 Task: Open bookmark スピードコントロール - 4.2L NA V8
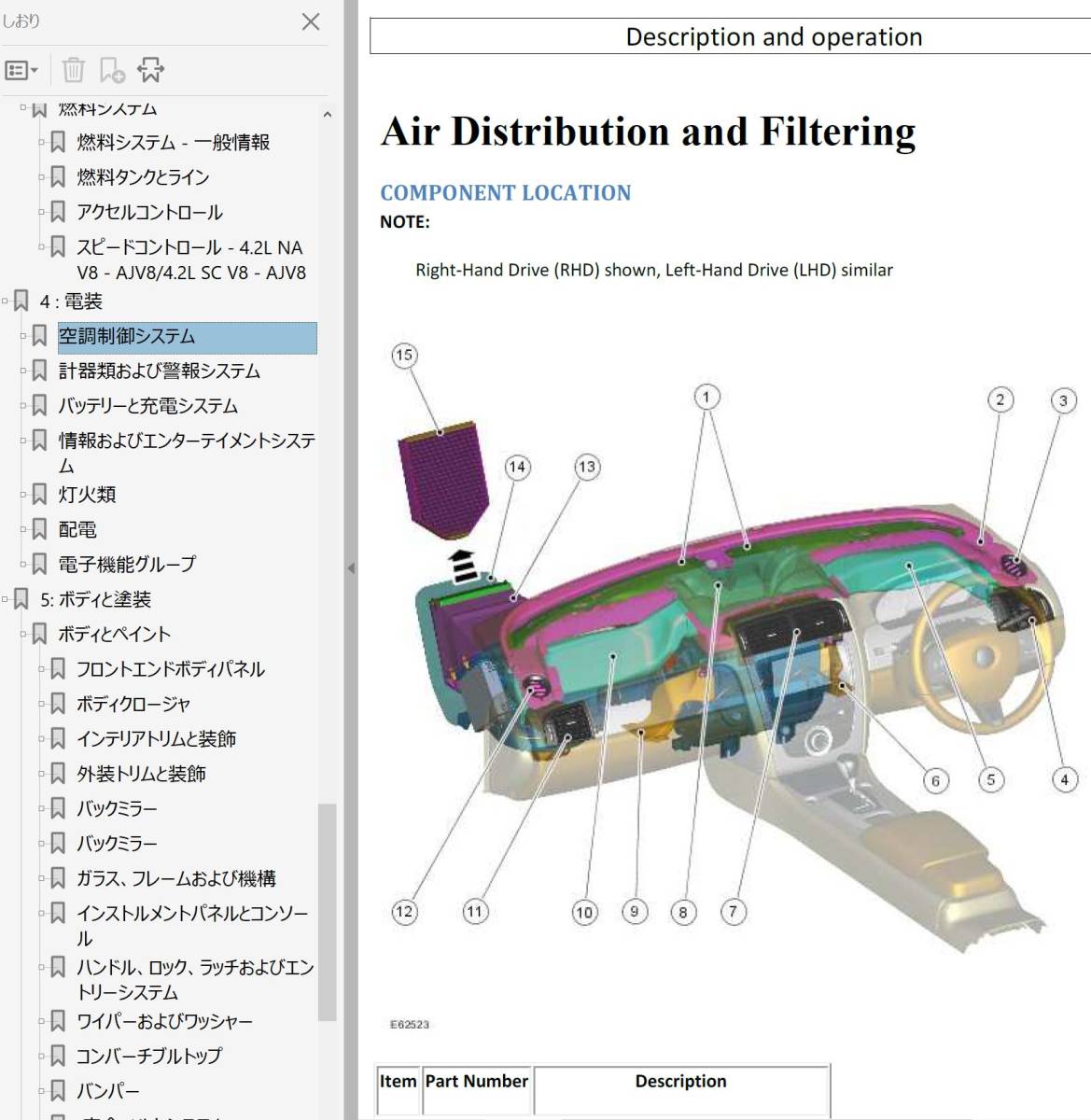(x=191, y=259)
